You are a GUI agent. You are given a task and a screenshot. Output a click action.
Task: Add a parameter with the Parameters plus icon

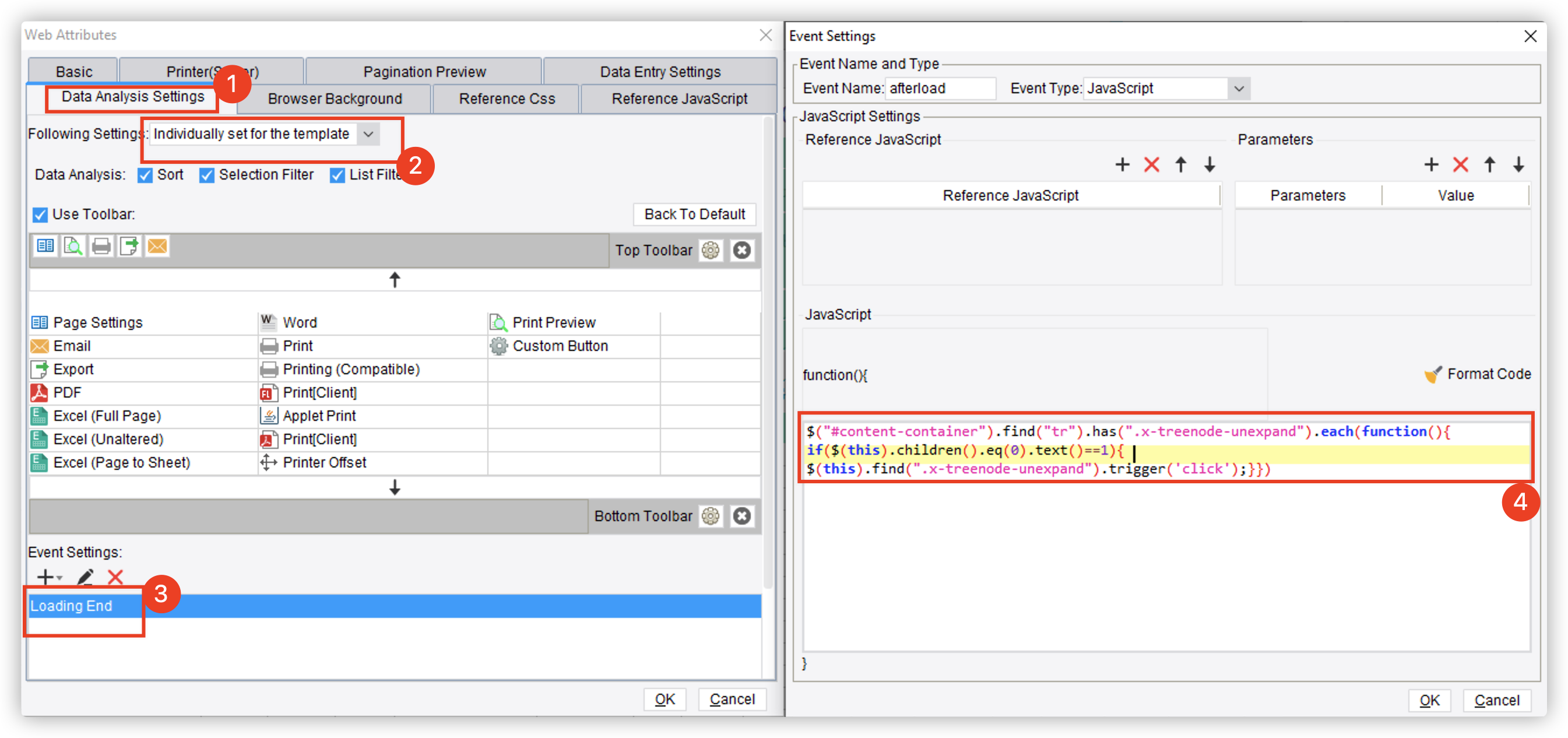coord(1431,164)
